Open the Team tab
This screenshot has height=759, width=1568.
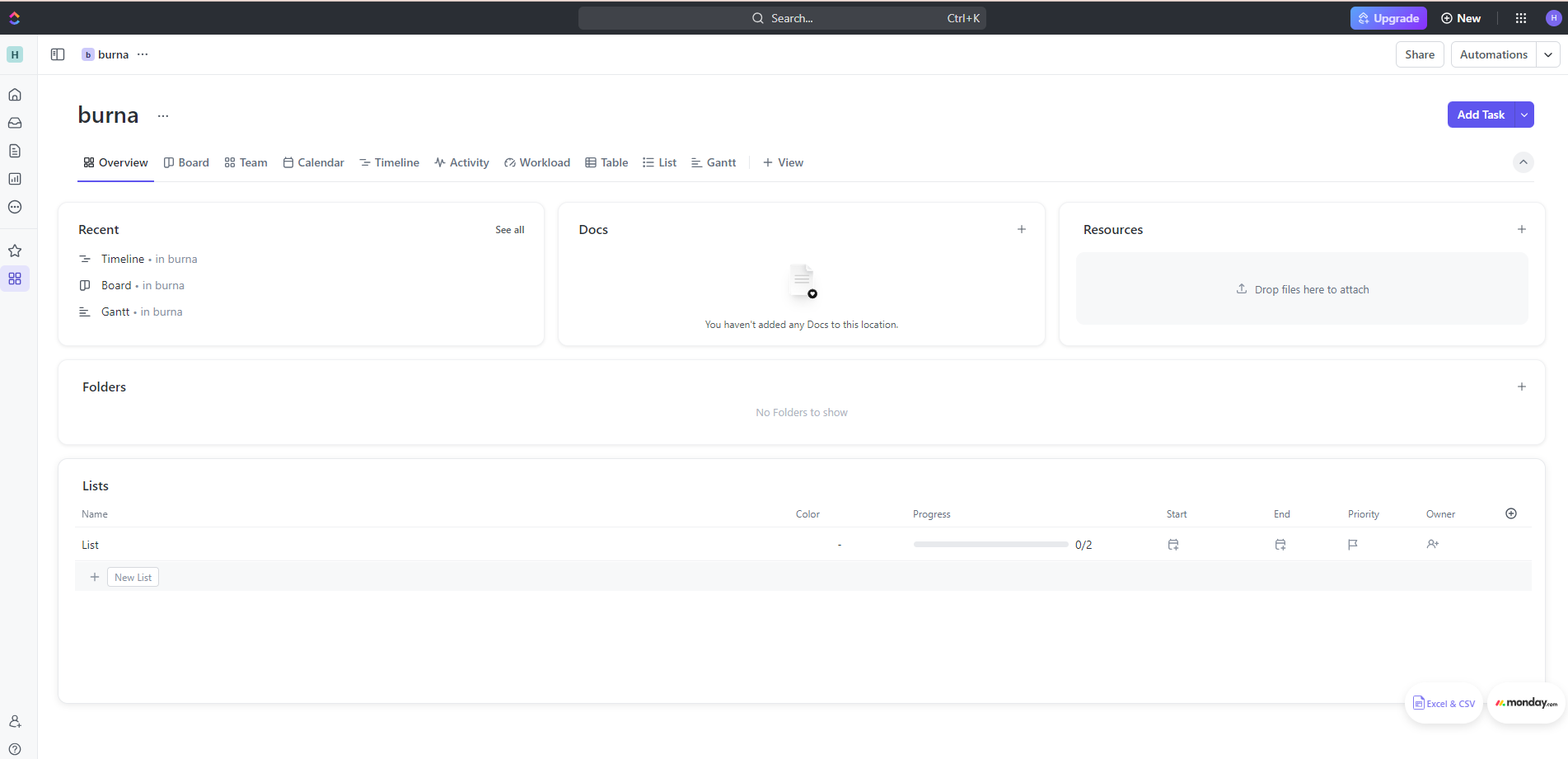coord(246,162)
